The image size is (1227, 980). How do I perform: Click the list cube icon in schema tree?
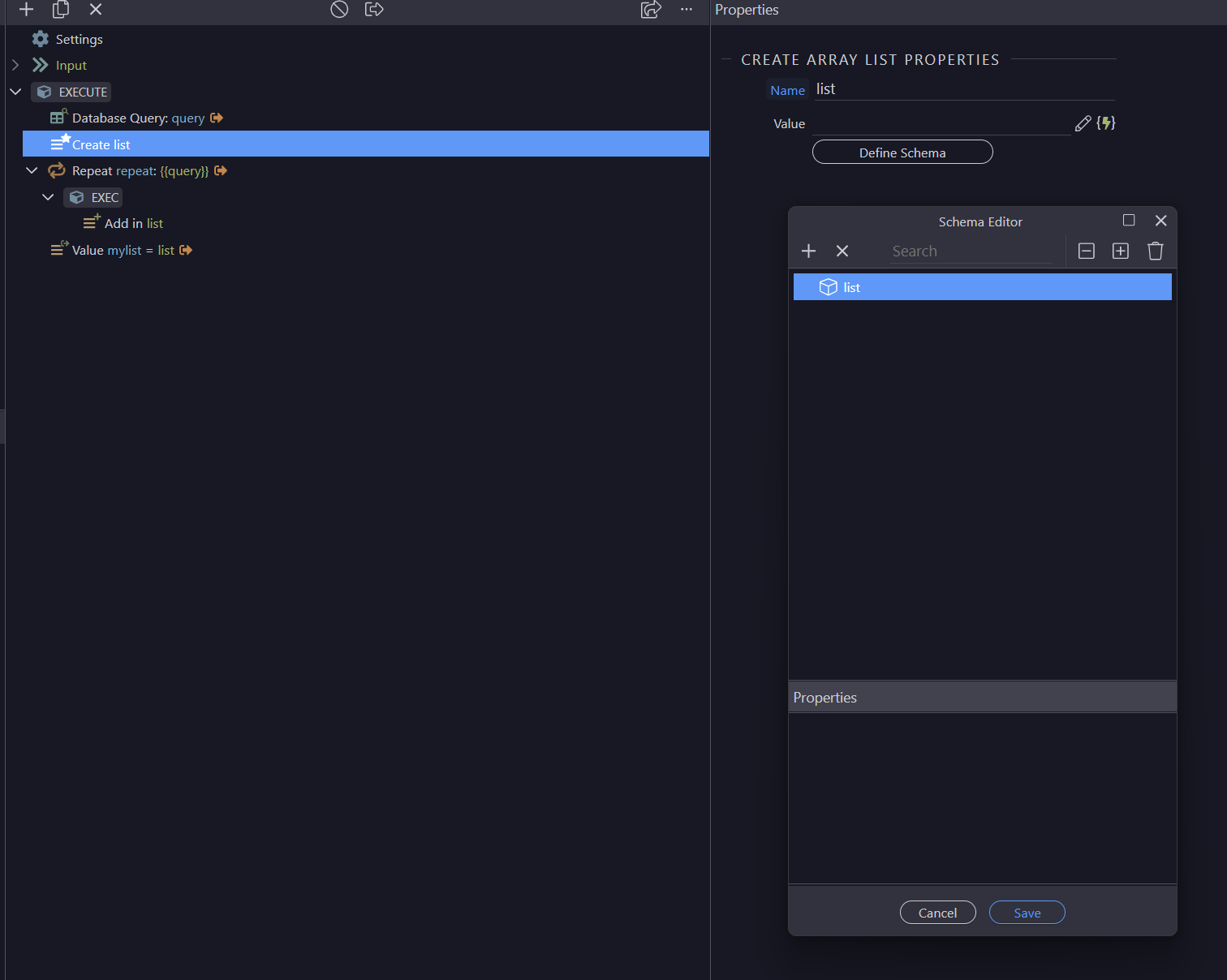(828, 287)
